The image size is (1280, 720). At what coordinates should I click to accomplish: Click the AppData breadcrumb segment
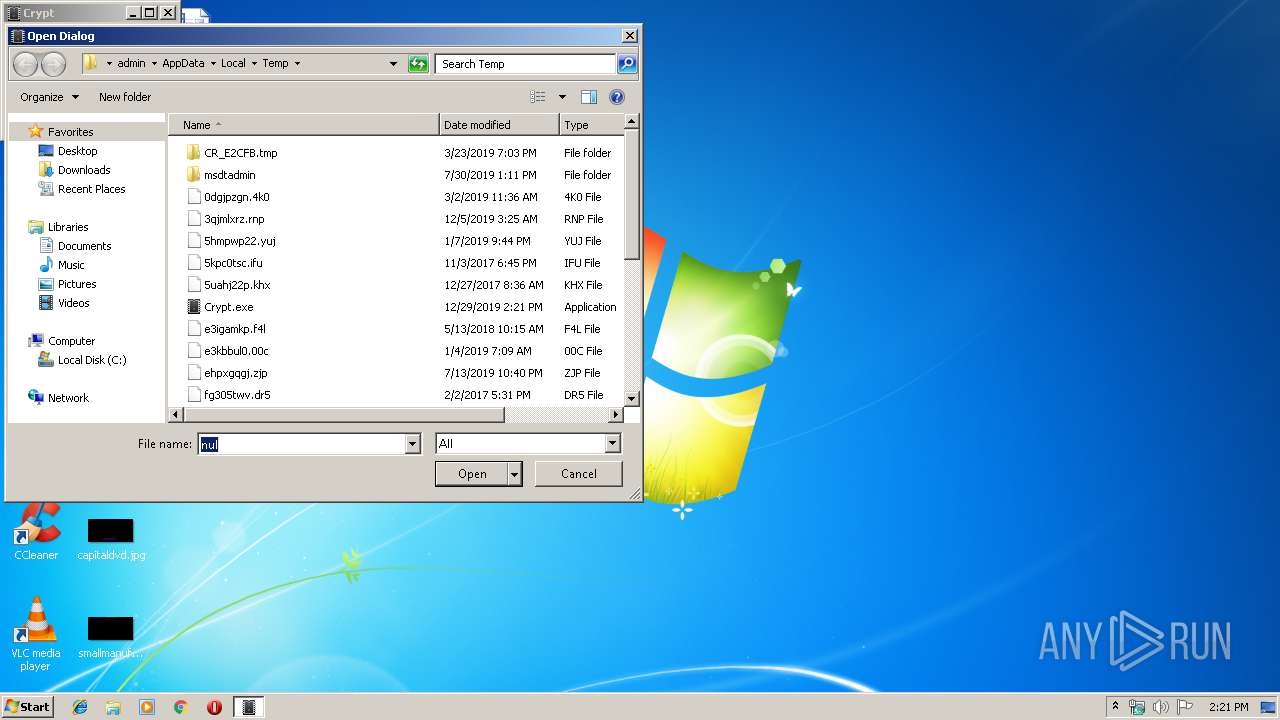183,63
